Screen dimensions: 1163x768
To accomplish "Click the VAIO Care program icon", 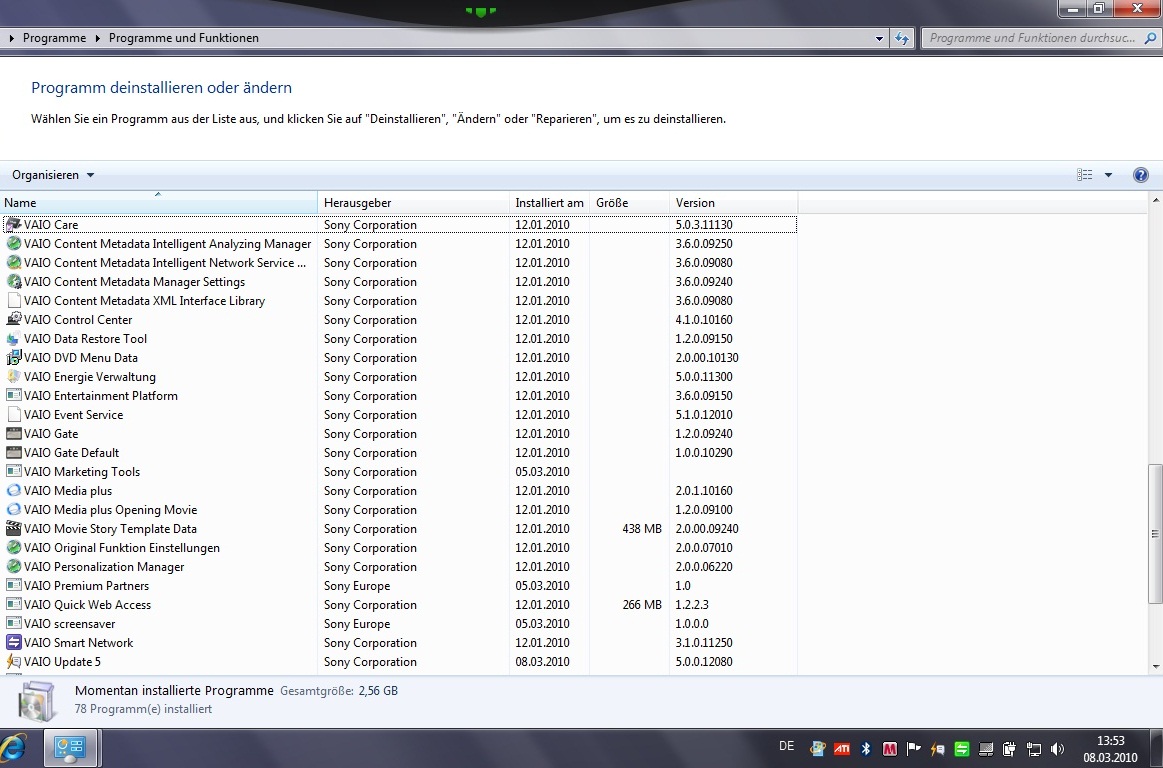I will click(x=13, y=224).
